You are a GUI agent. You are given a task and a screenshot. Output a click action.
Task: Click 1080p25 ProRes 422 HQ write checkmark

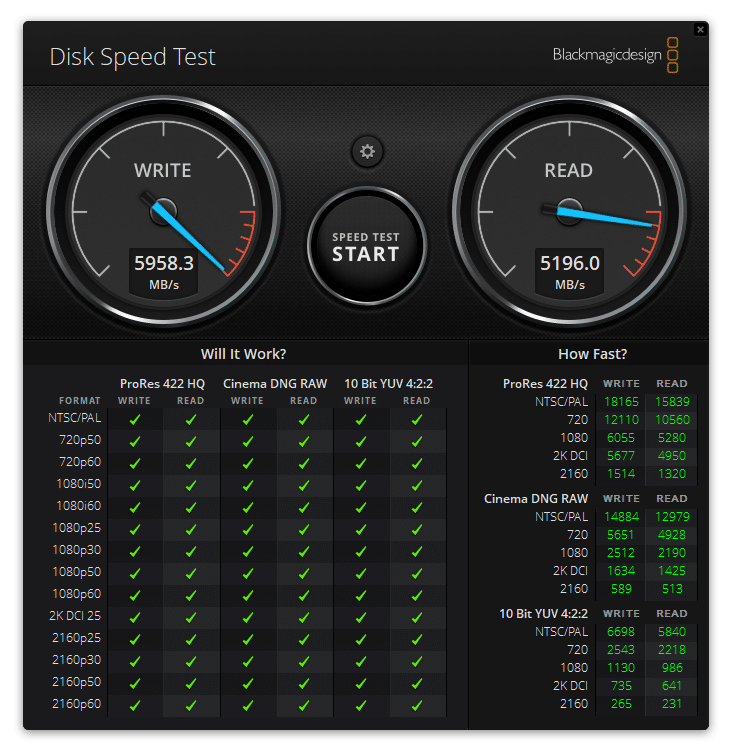point(135,529)
